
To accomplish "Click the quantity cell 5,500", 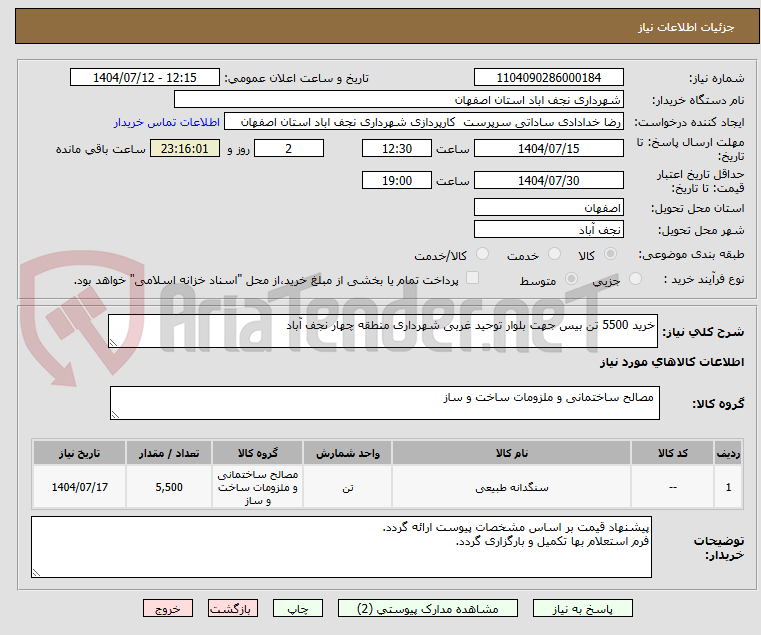I will point(168,487).
